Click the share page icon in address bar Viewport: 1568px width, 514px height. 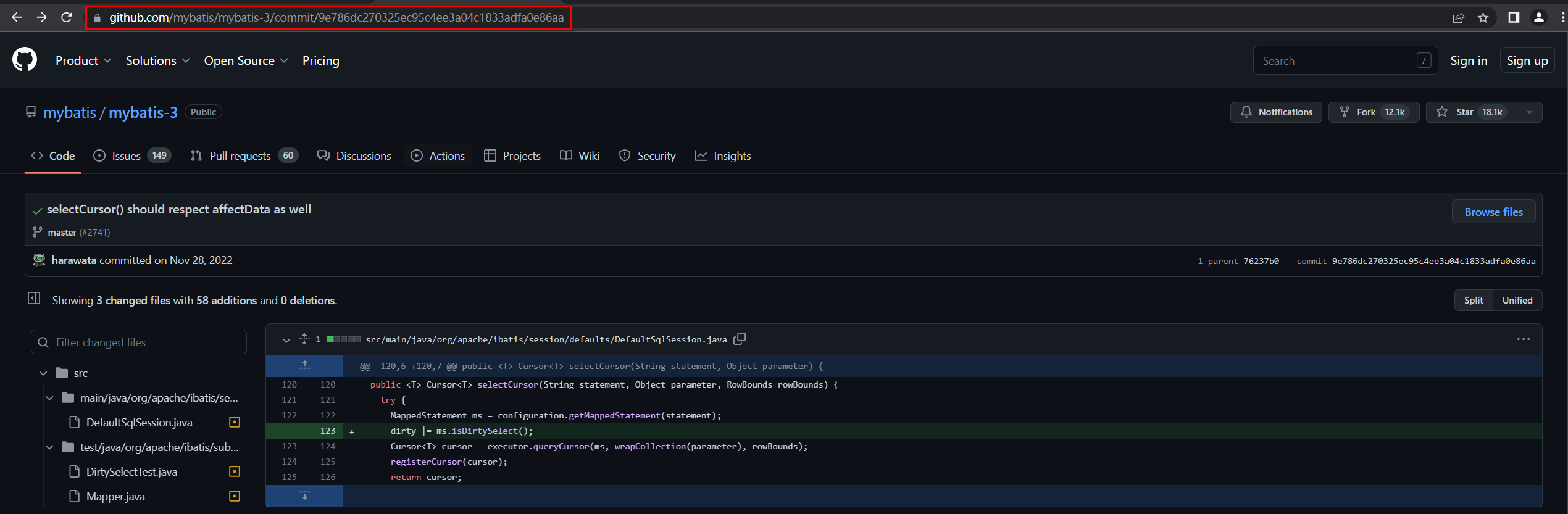1458,17
